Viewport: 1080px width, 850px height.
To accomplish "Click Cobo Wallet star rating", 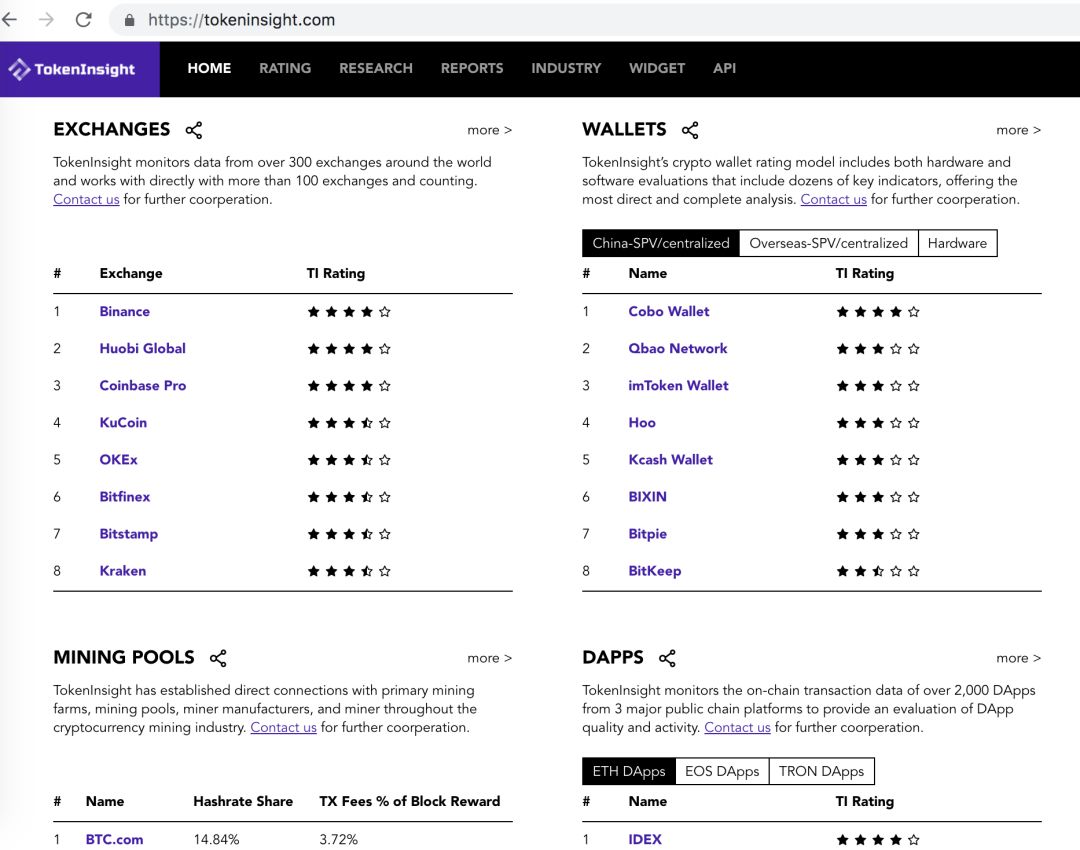I will (x=878, y=312).
